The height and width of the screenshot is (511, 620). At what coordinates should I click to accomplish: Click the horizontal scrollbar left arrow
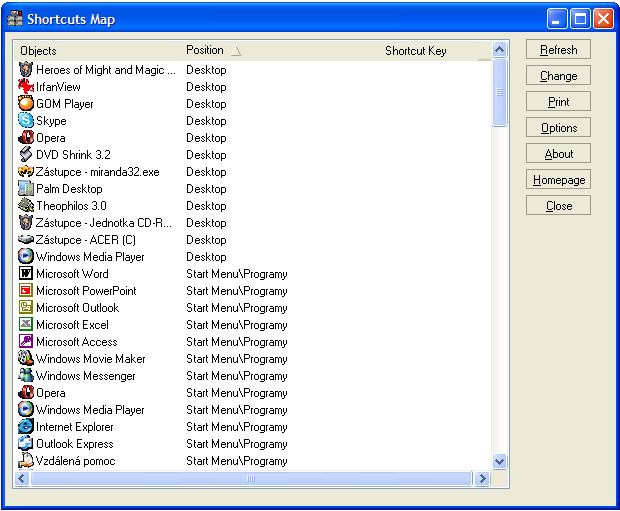(x=22, y=479)
